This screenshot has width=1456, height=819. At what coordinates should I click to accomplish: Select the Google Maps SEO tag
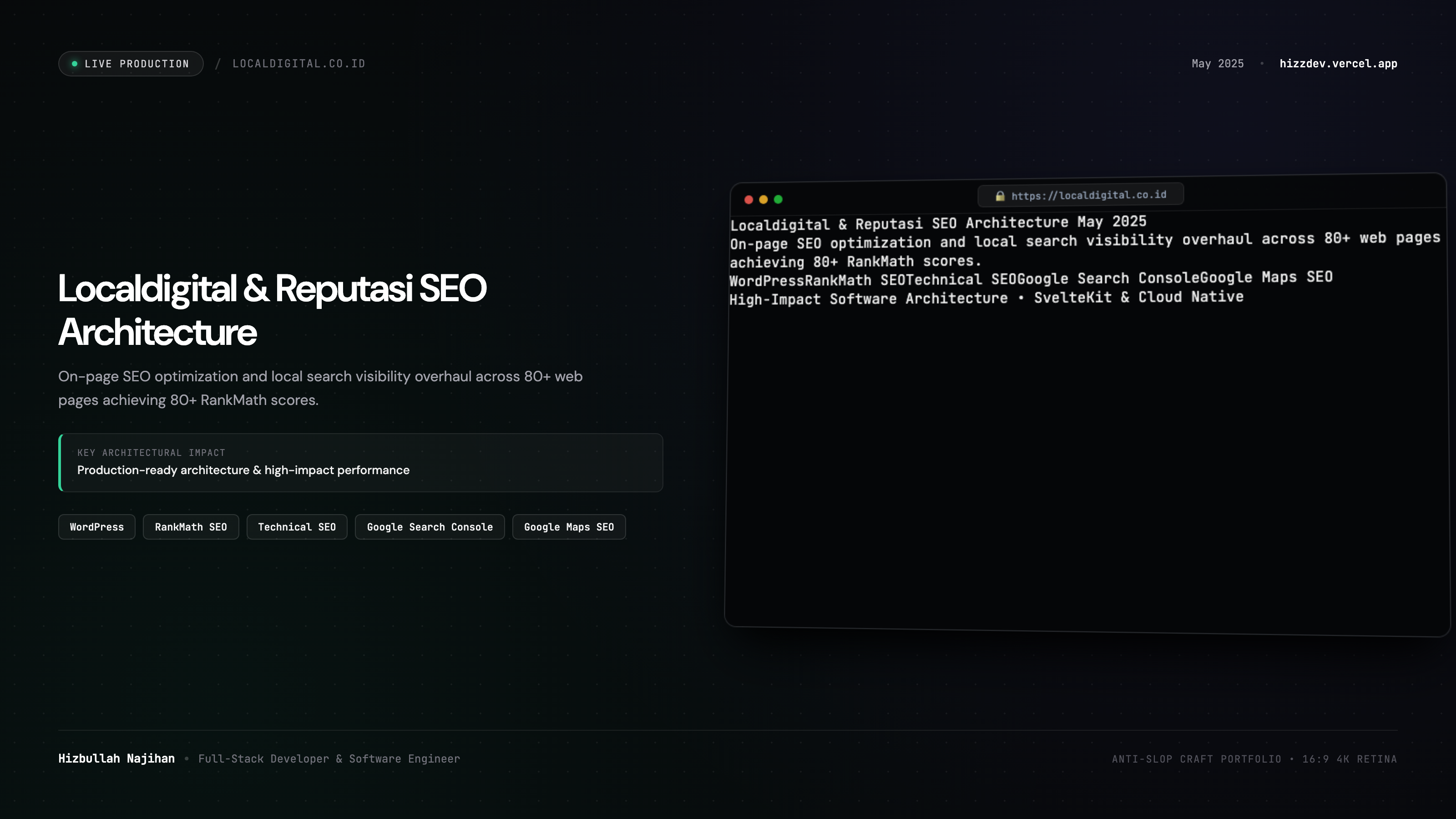pyautogui.click(x=569, y=527)
